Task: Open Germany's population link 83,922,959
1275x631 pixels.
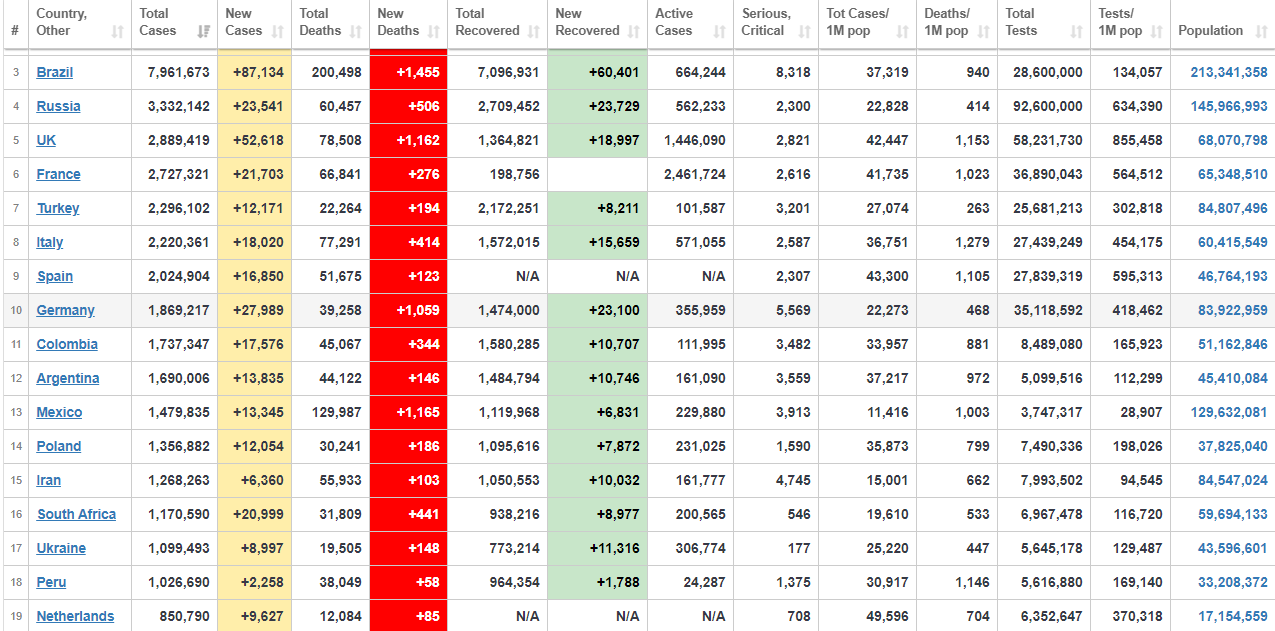Action: point(1233,310)
